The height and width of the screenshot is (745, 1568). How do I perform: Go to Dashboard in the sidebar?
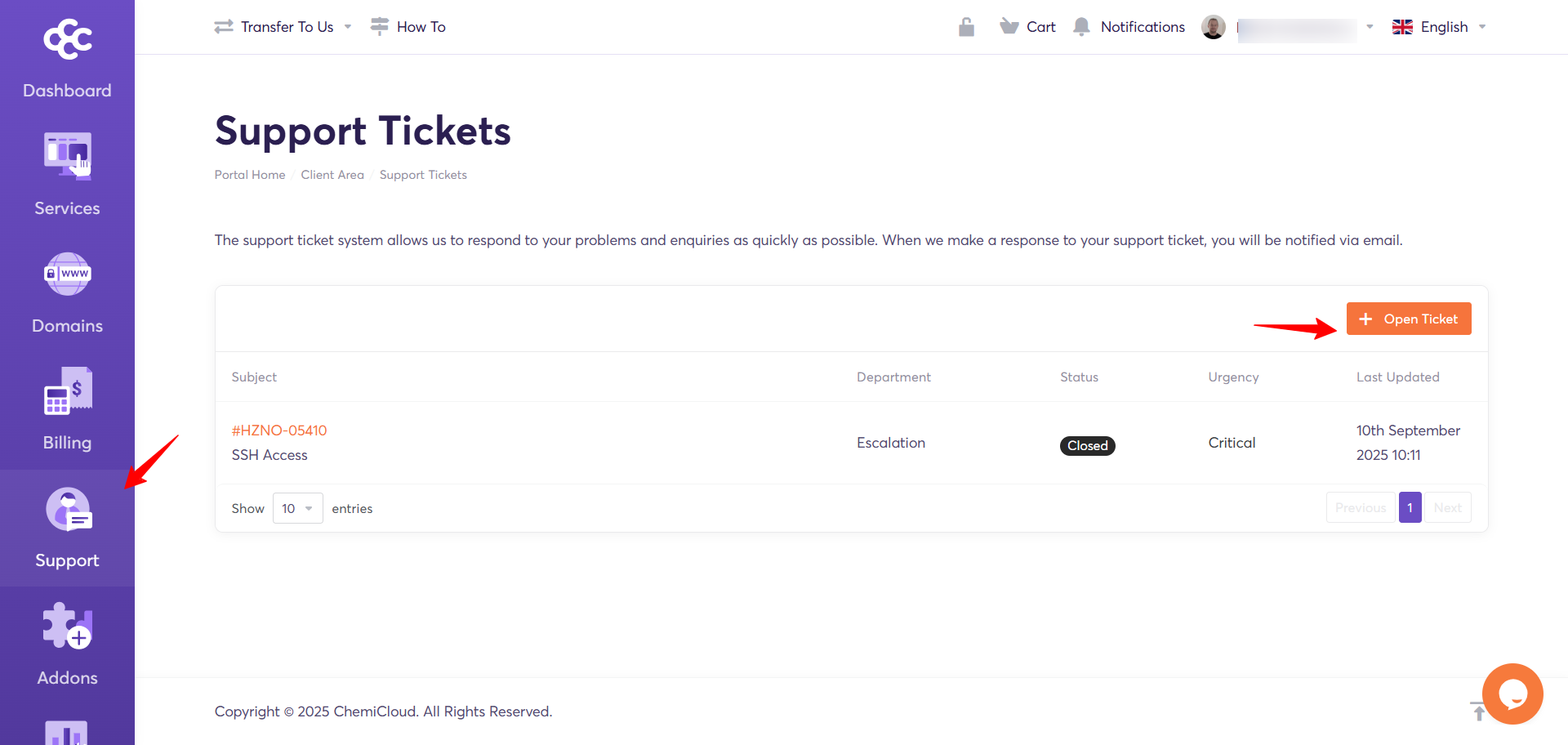pyautogui.click(x=67, y=91)
